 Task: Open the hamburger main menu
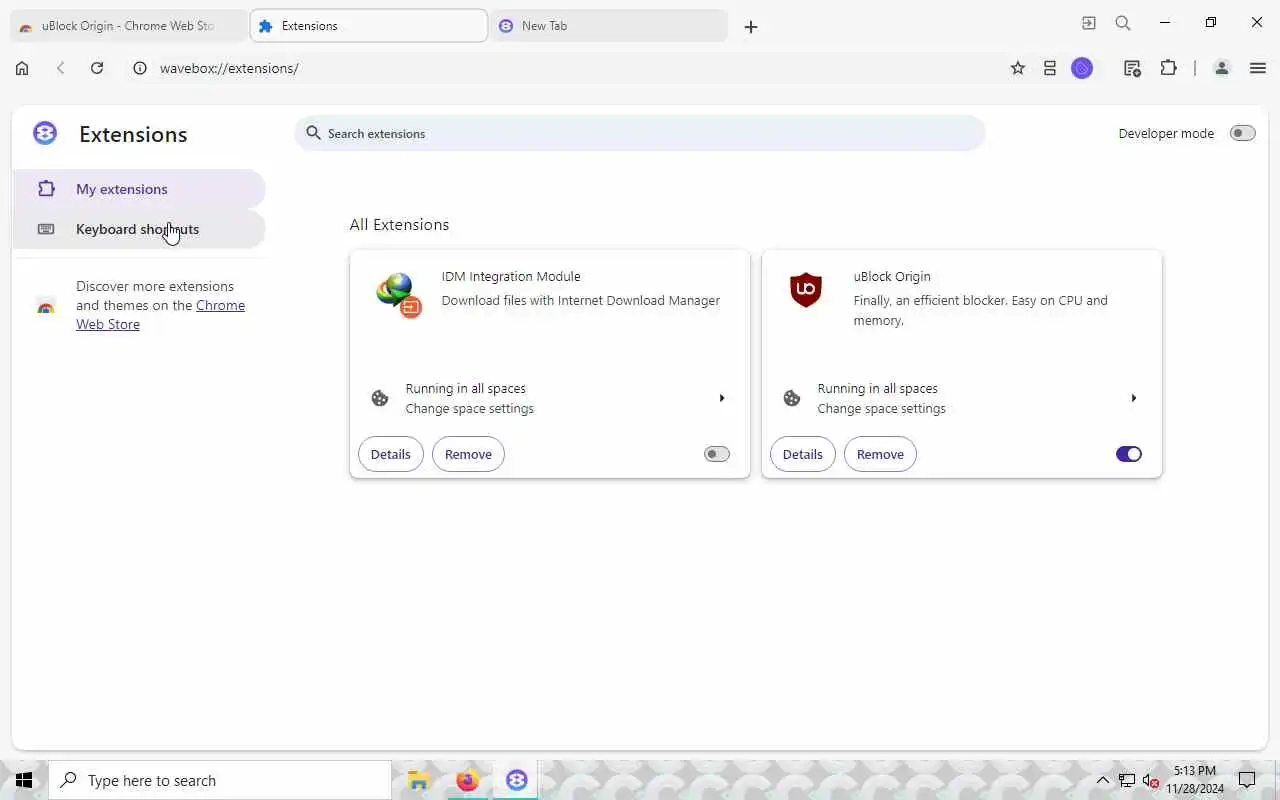pyautogui.click(x=1258, y=68)
